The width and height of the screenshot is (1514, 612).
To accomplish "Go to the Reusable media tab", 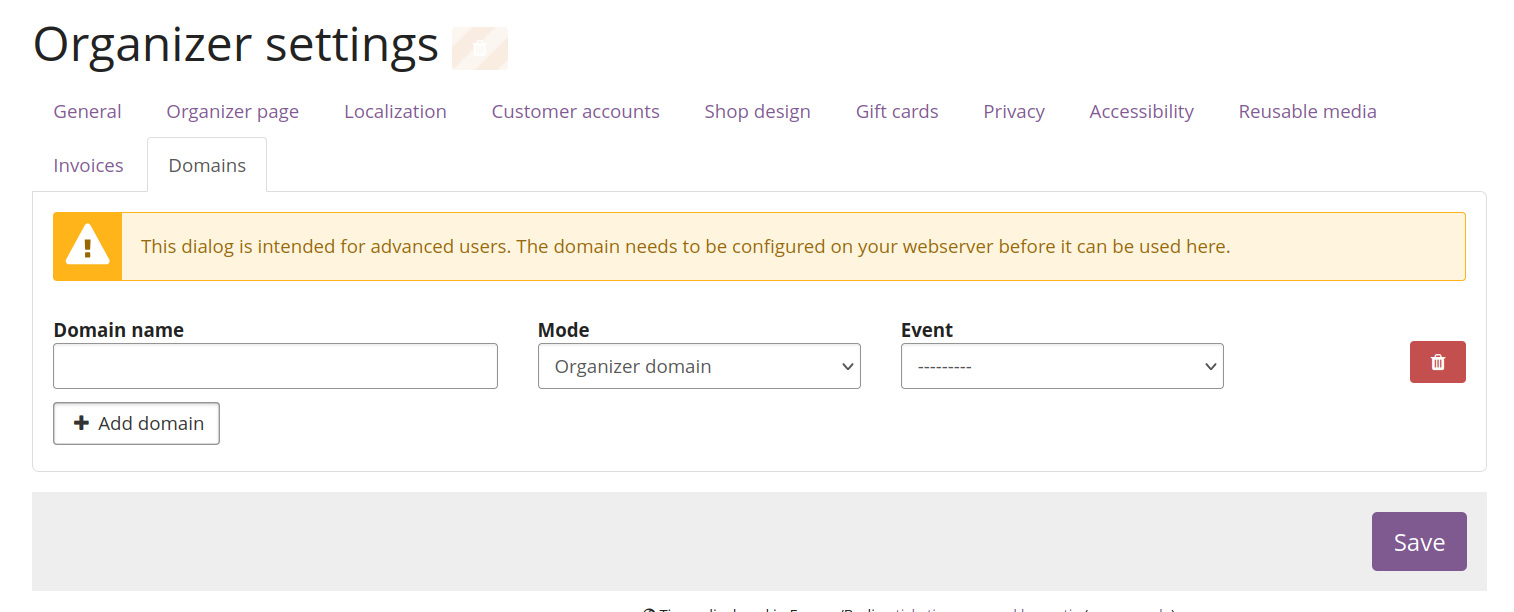I will [1307, 111].
